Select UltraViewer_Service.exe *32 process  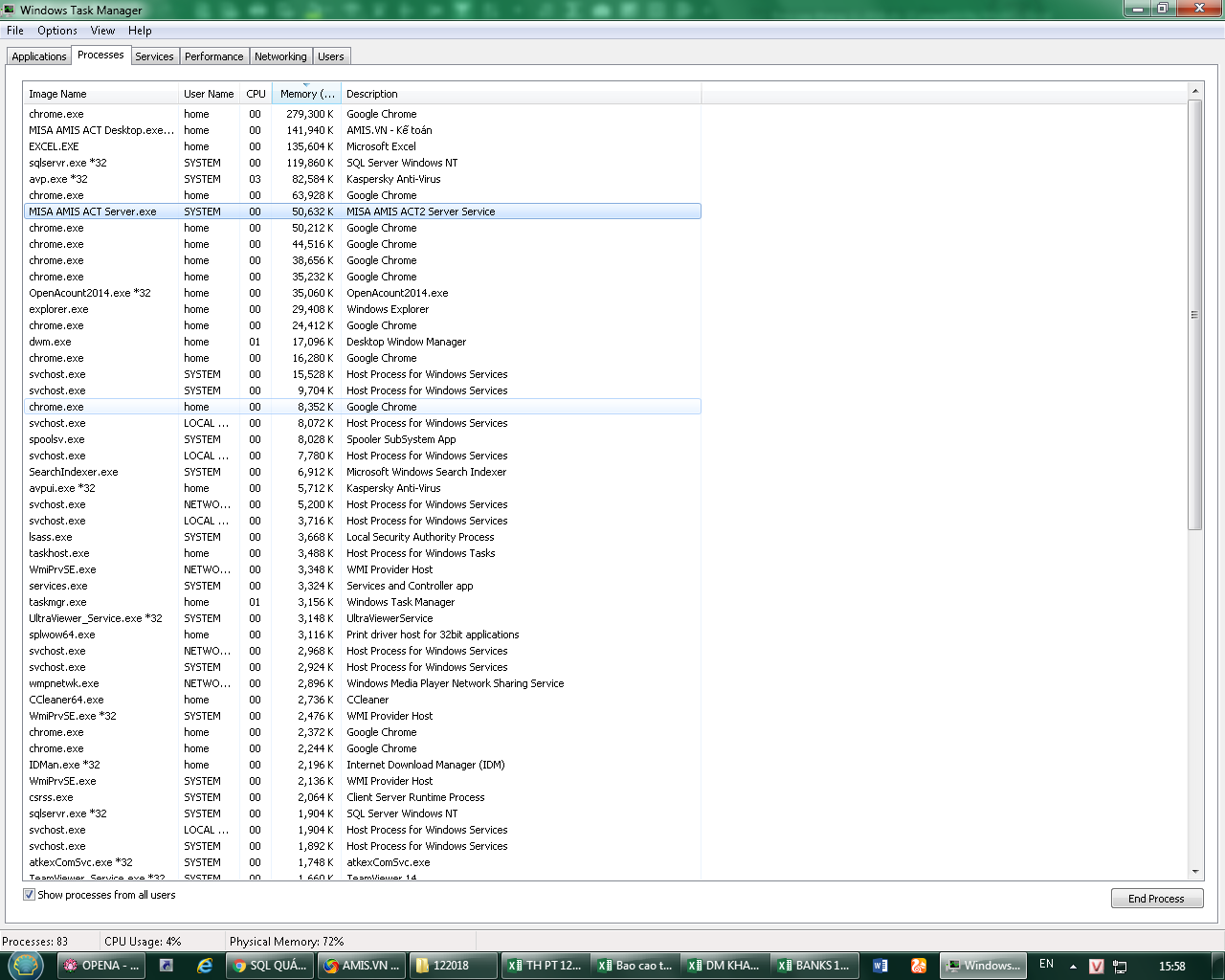click(363, 618)
